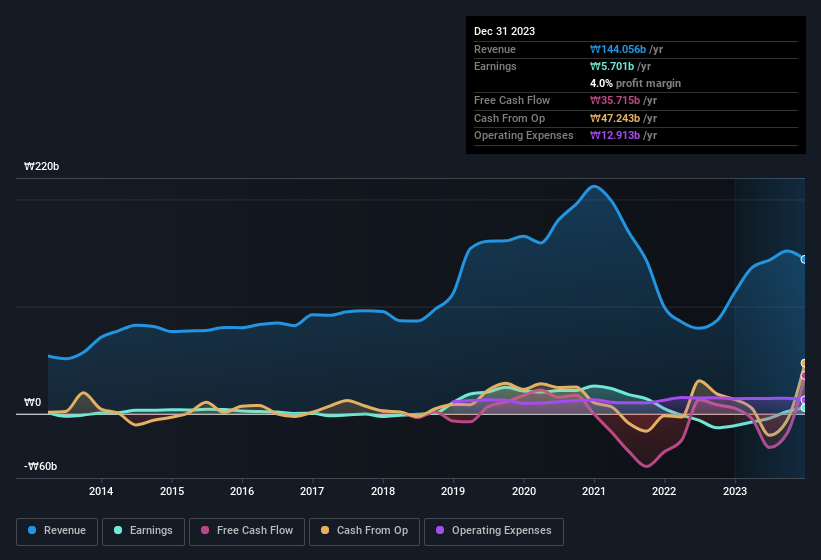This screenshot has width=821, height=560.
Task: Click the Dec 31 2023 tooltip date header
Action: (x=504, y=31)
